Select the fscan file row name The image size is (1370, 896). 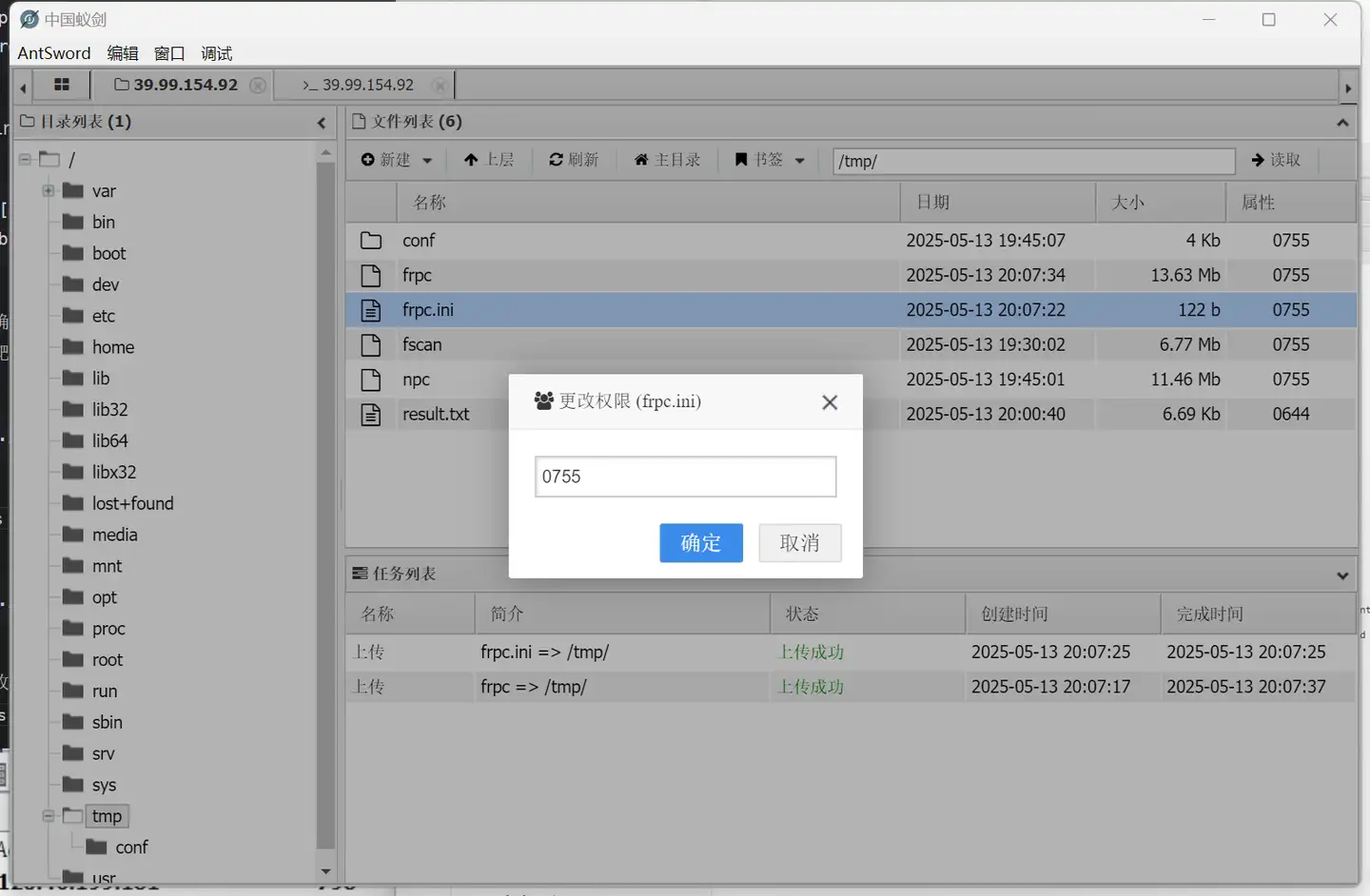tap(422, 345)
